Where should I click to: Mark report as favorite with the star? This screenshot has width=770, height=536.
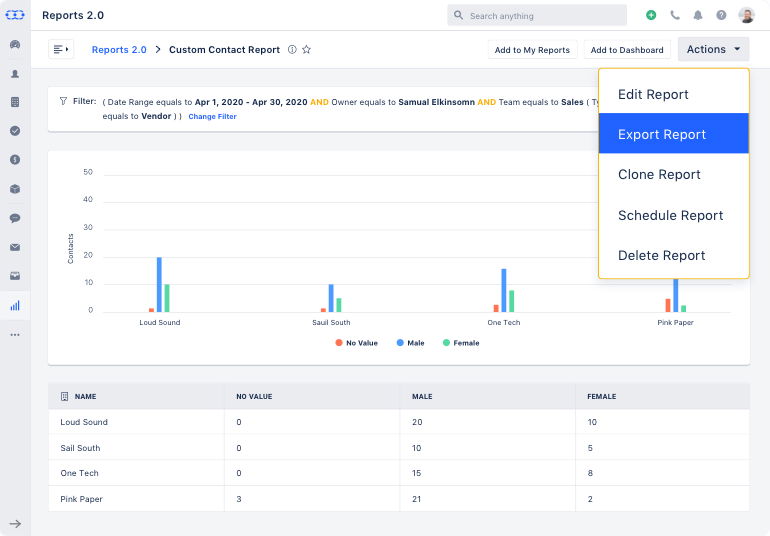click(307, 50)
